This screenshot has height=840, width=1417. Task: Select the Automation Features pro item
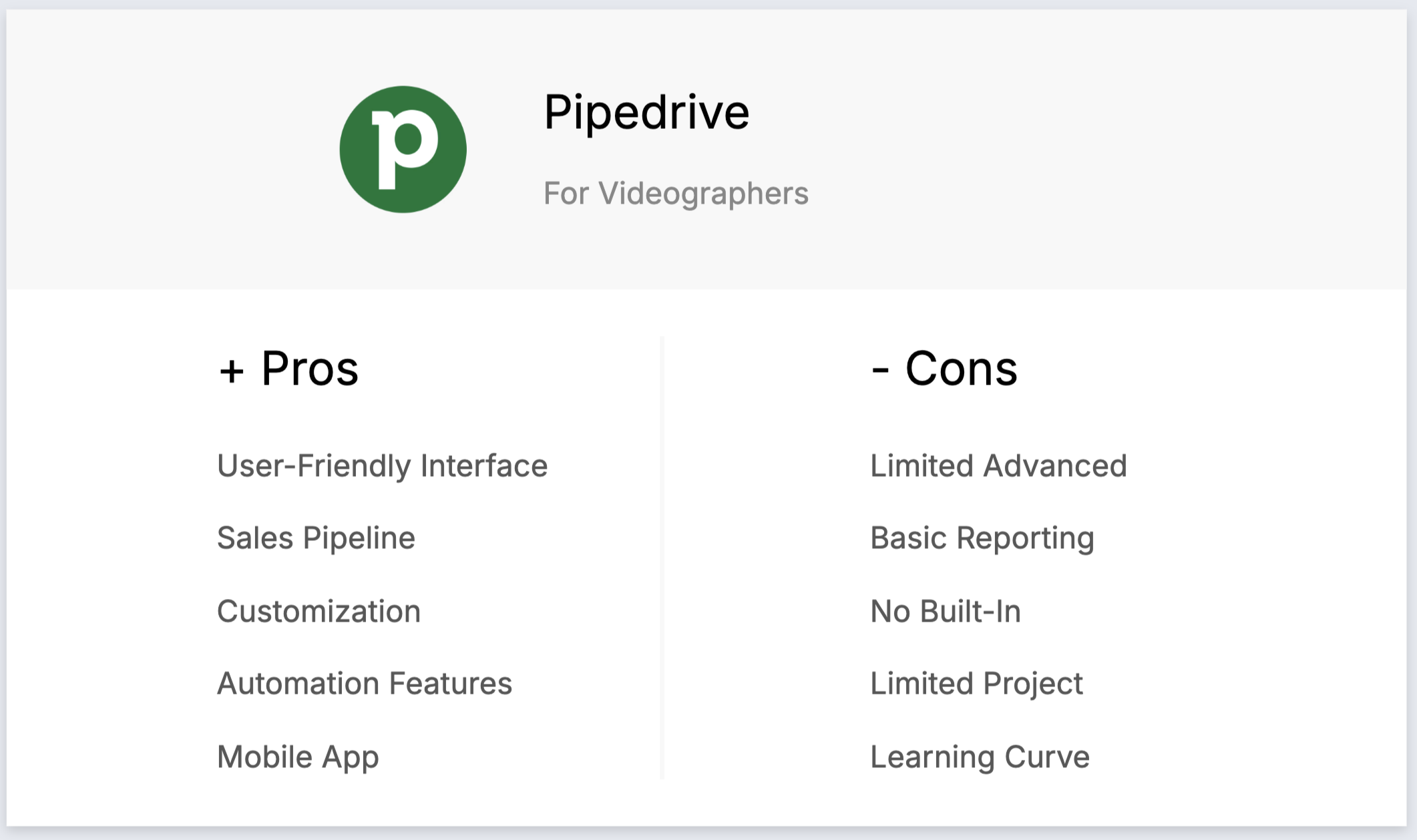(365, 684)
